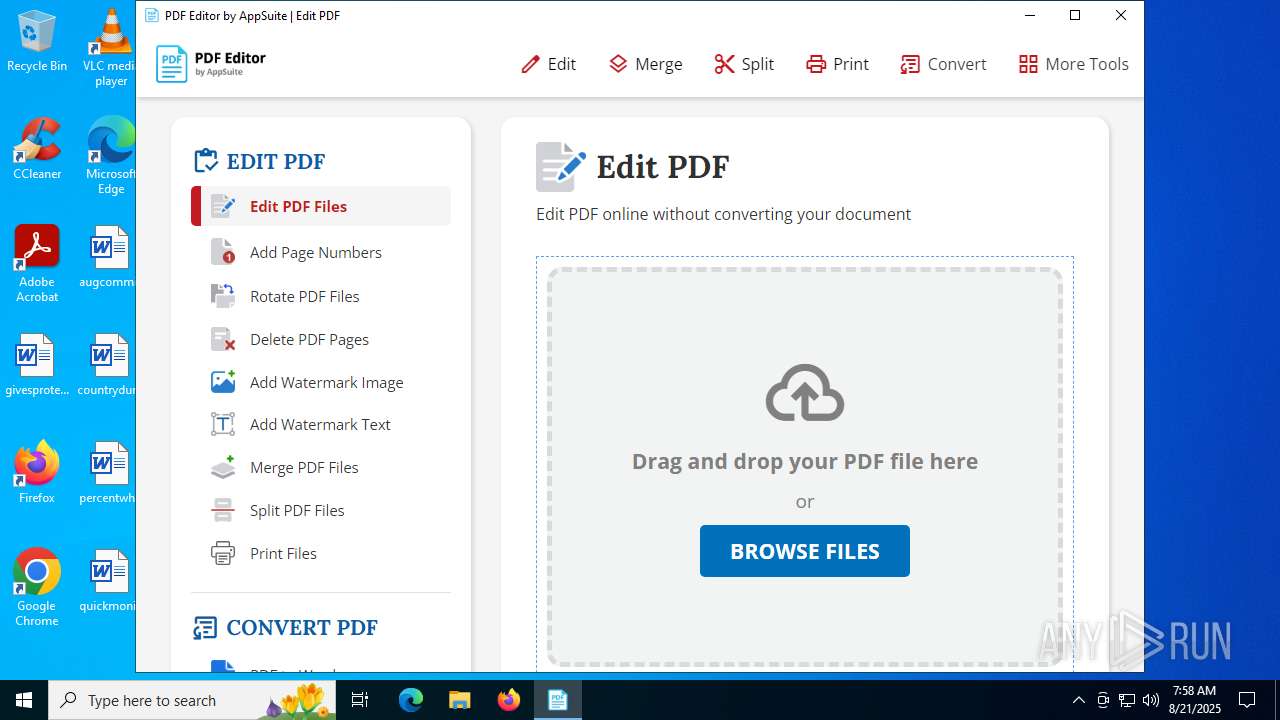The height and width of the screenshot is (720, 1280).
Task: Click the Add Watermark Text icon
Action: 223,424
